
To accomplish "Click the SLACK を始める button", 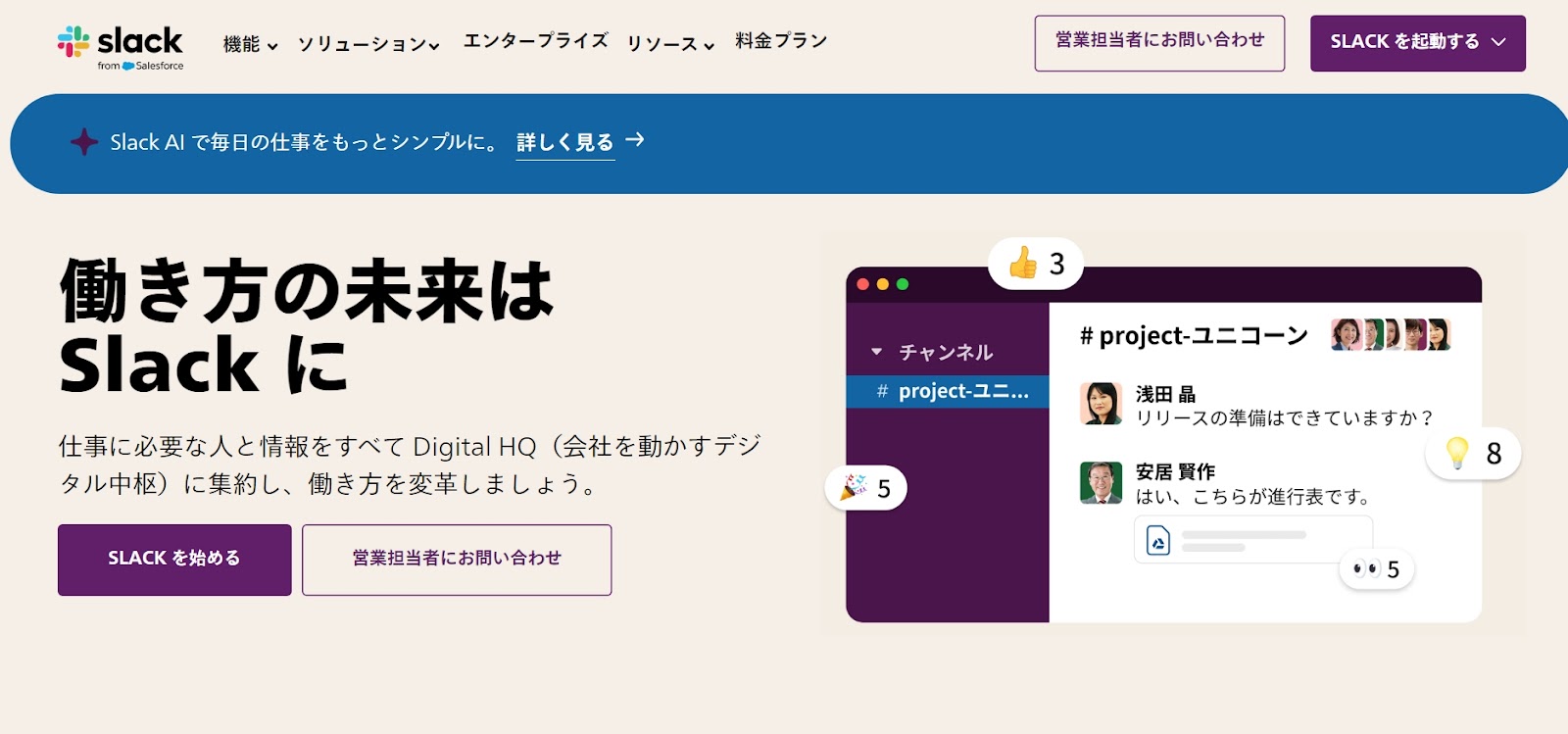I will click(174, 560).
